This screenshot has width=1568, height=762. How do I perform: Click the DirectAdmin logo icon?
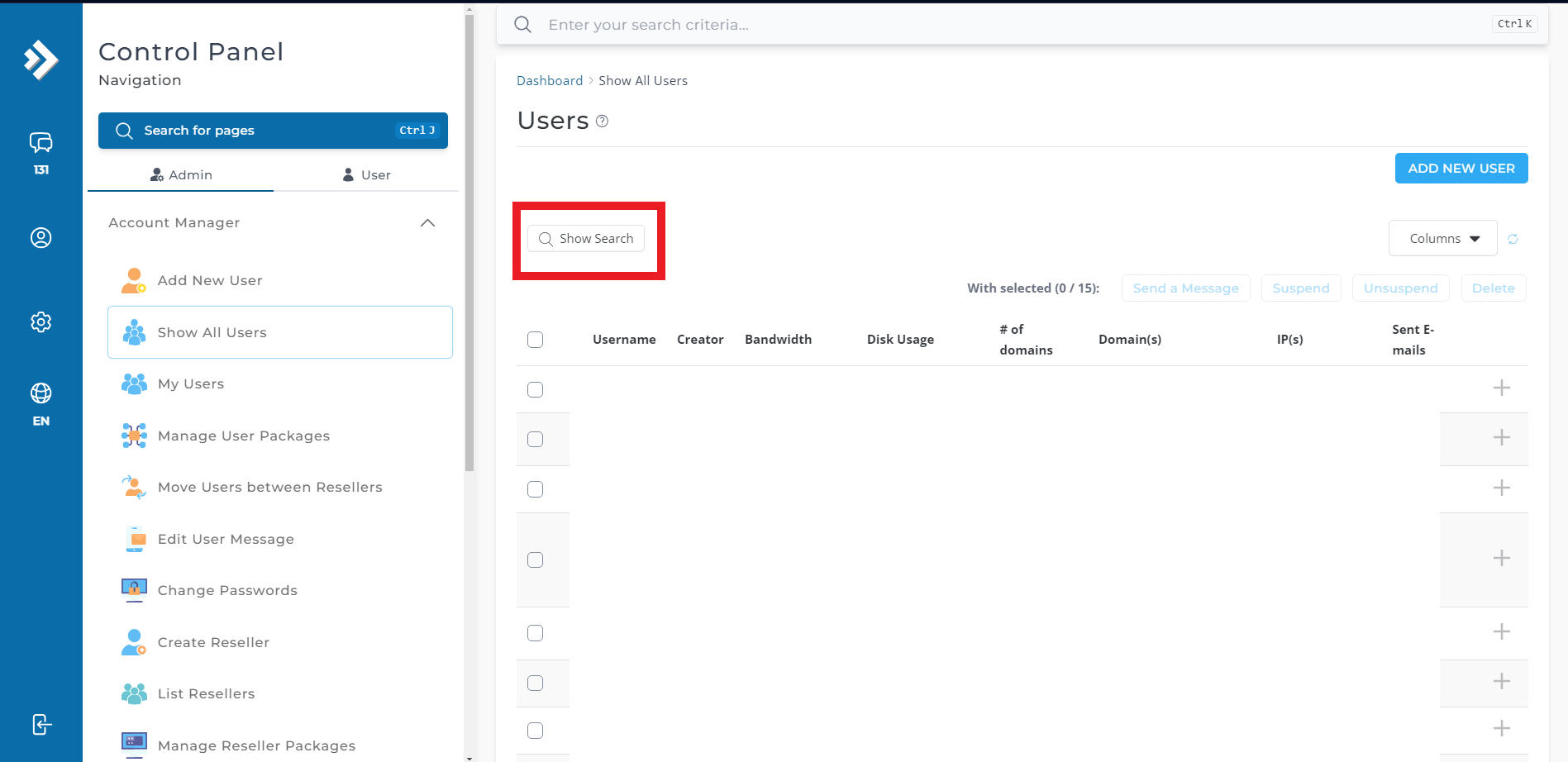pyautogui.click(x=41, y=60)
